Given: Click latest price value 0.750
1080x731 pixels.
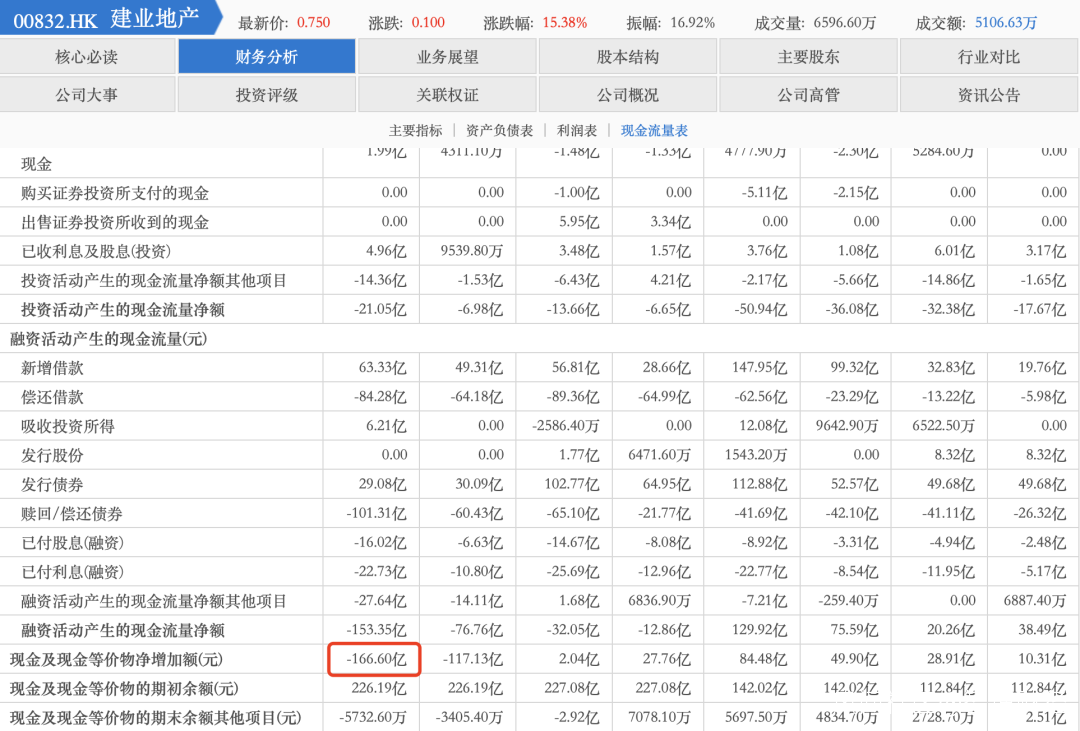Looking at the screenshot, I should click(313, 23).
